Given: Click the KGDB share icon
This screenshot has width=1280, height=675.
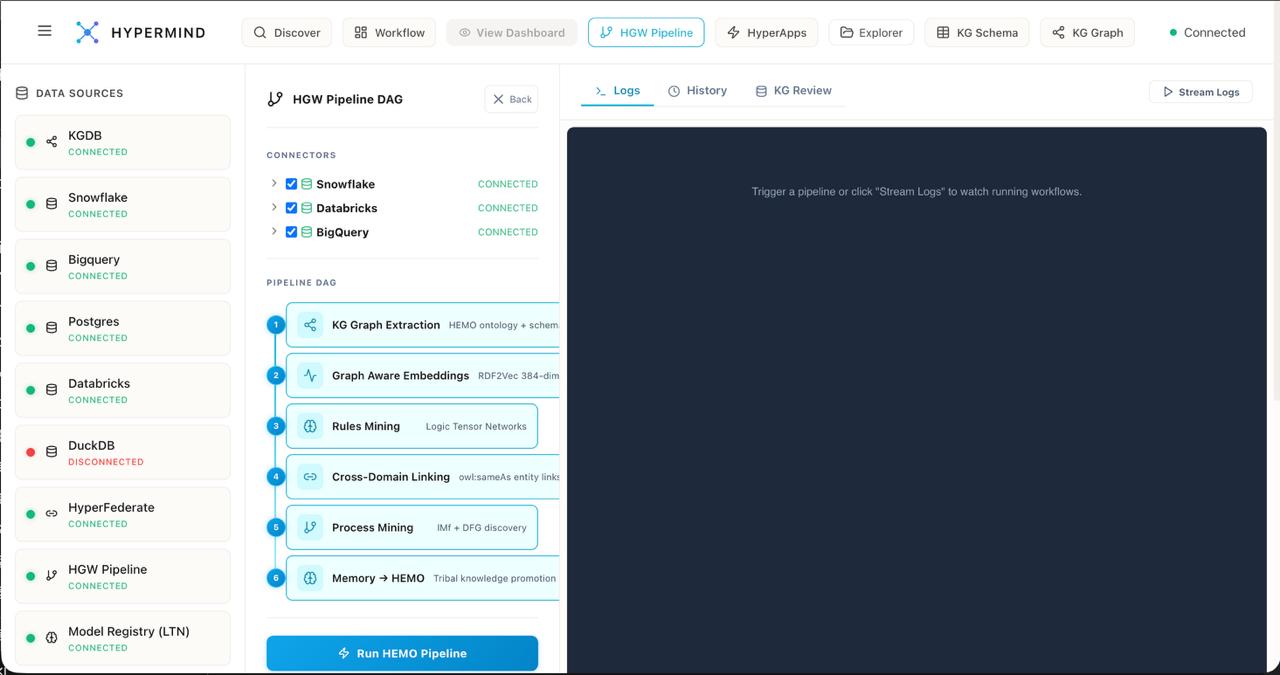Looking at the screenshot, I should [51, 142].
